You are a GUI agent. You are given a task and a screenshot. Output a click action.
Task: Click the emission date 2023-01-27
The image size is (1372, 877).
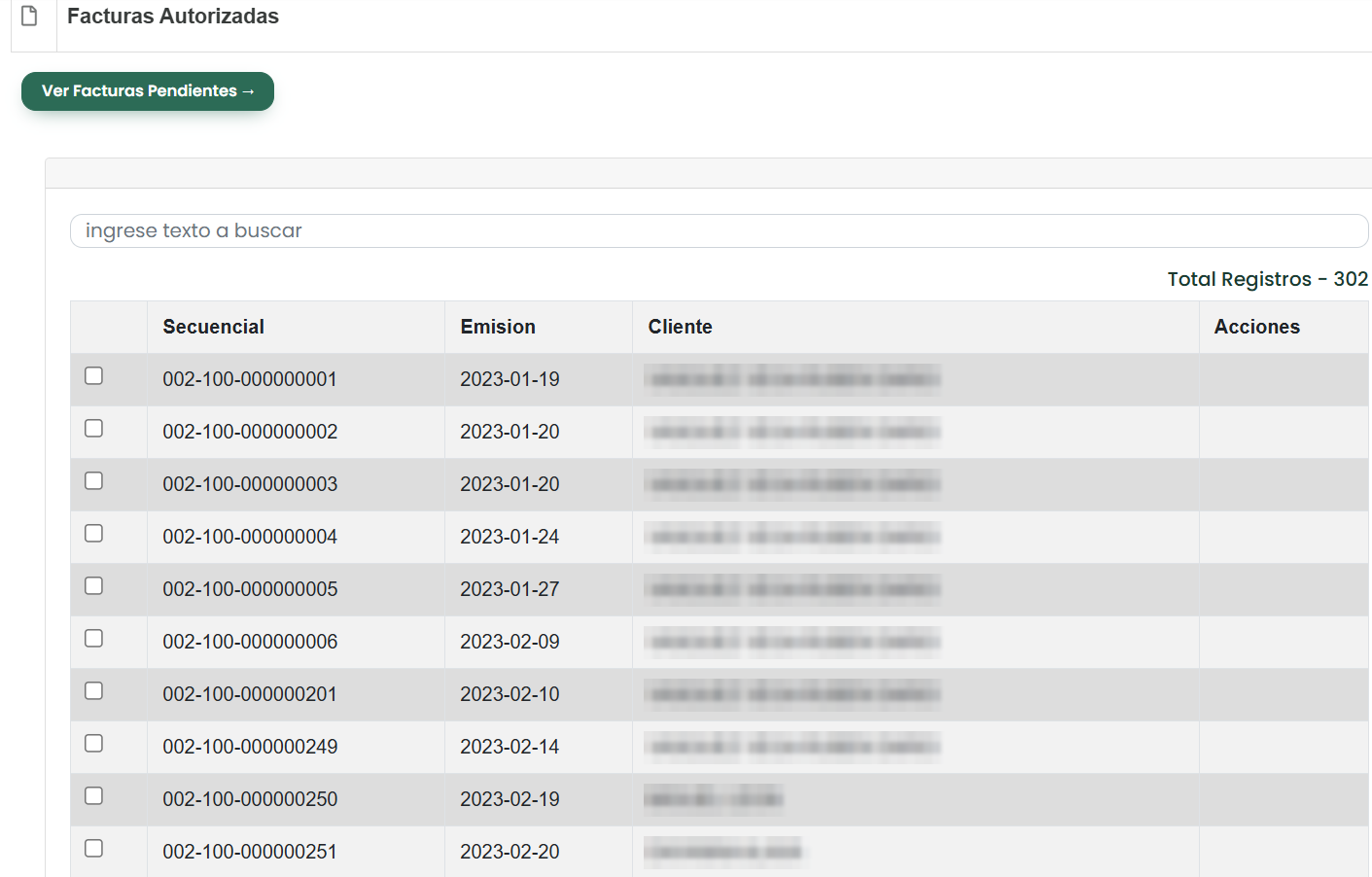pos(510,589)
